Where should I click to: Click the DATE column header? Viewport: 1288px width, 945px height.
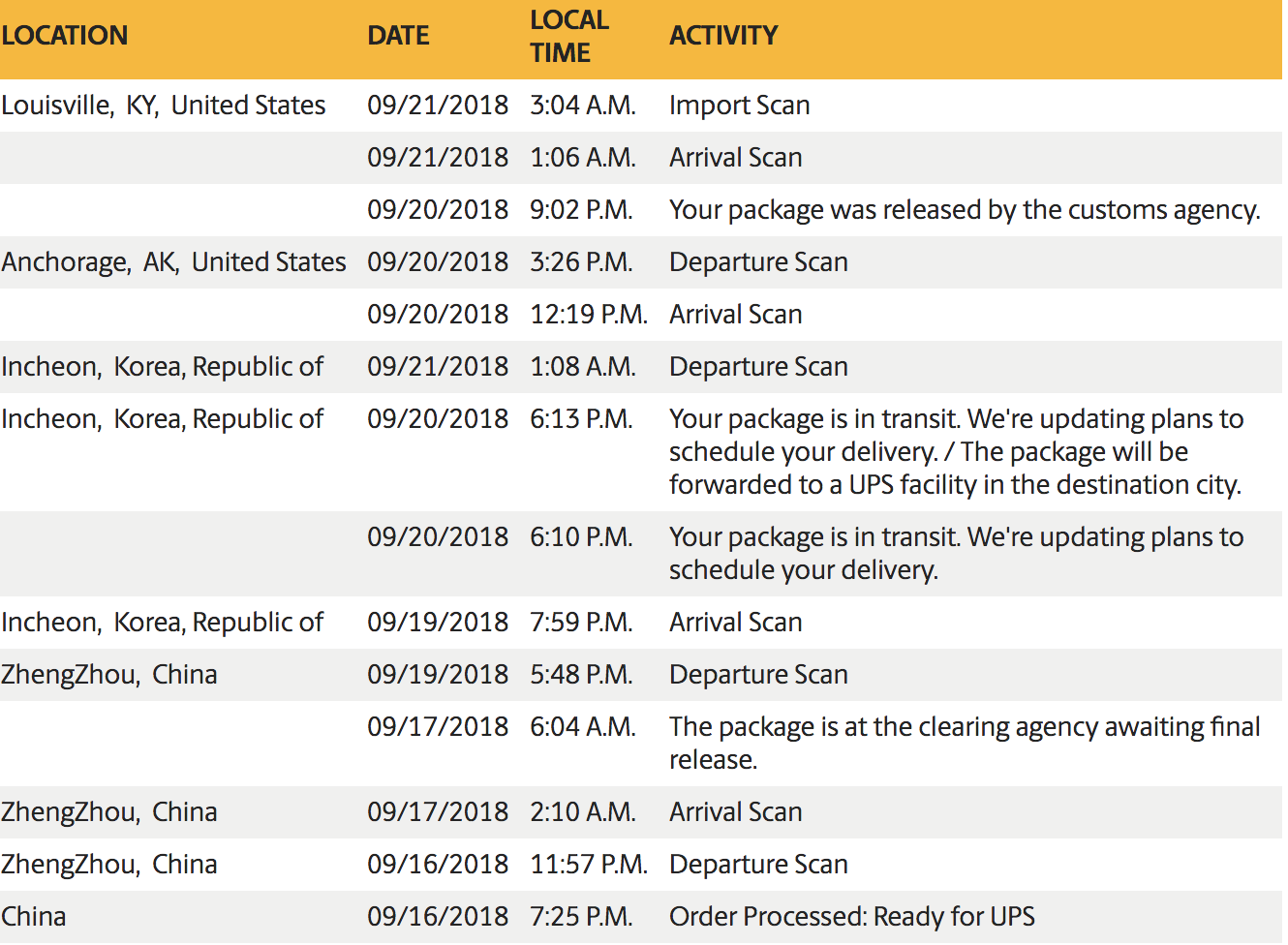click(x=398, y=36)
